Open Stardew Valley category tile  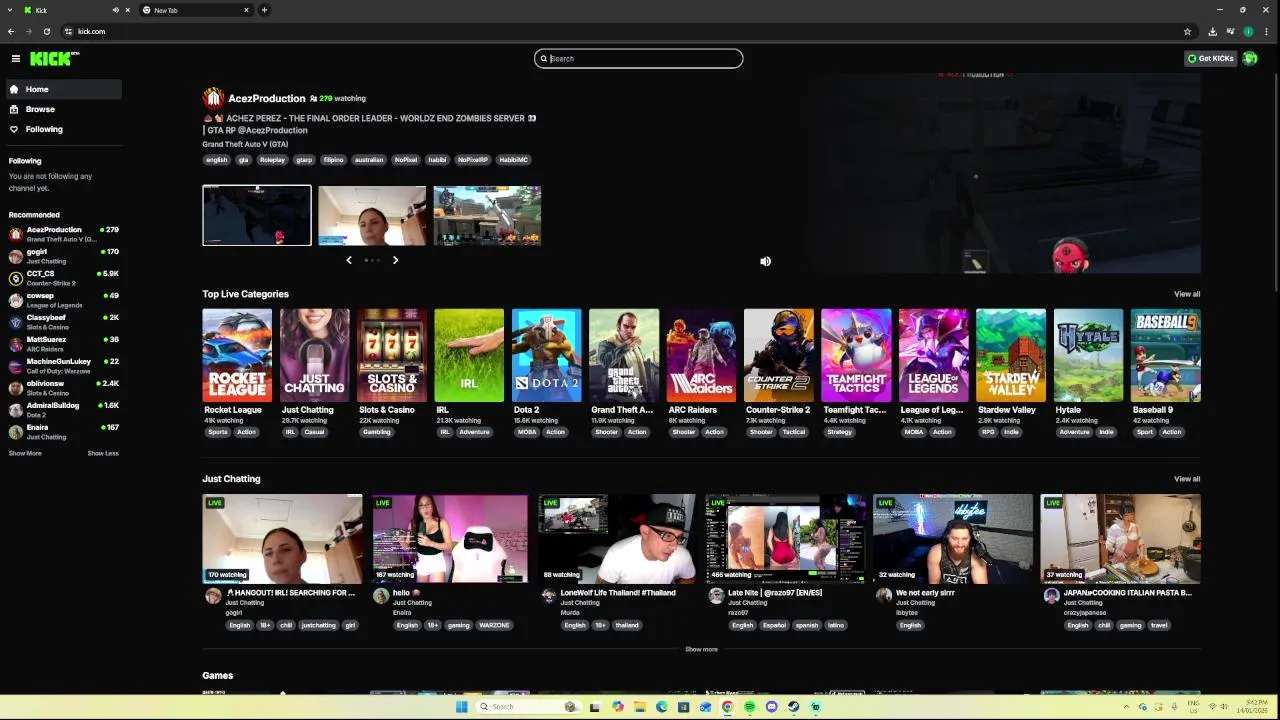(1011, 356)
